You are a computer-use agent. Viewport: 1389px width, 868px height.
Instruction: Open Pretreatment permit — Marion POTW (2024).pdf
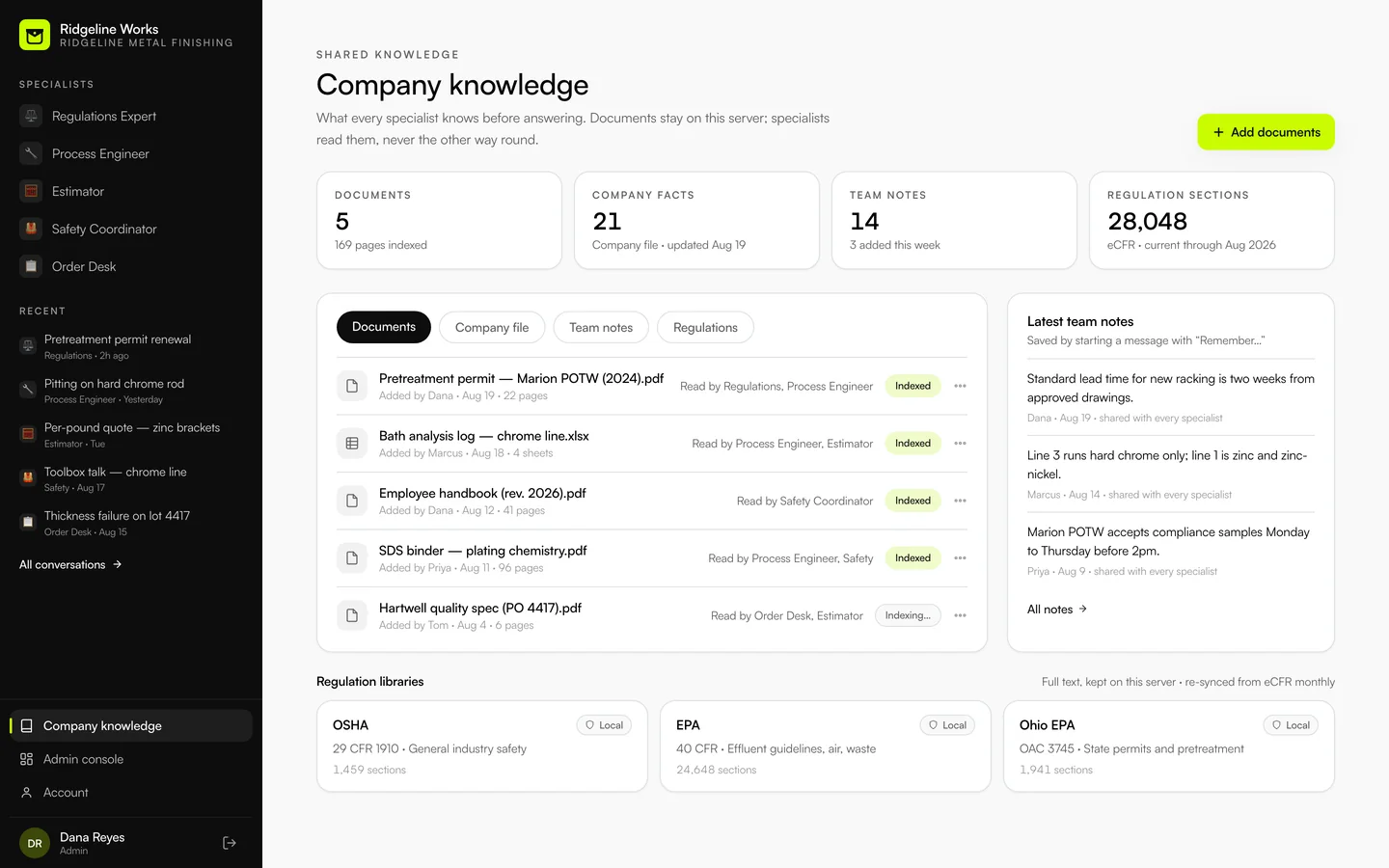click(521, 378)
